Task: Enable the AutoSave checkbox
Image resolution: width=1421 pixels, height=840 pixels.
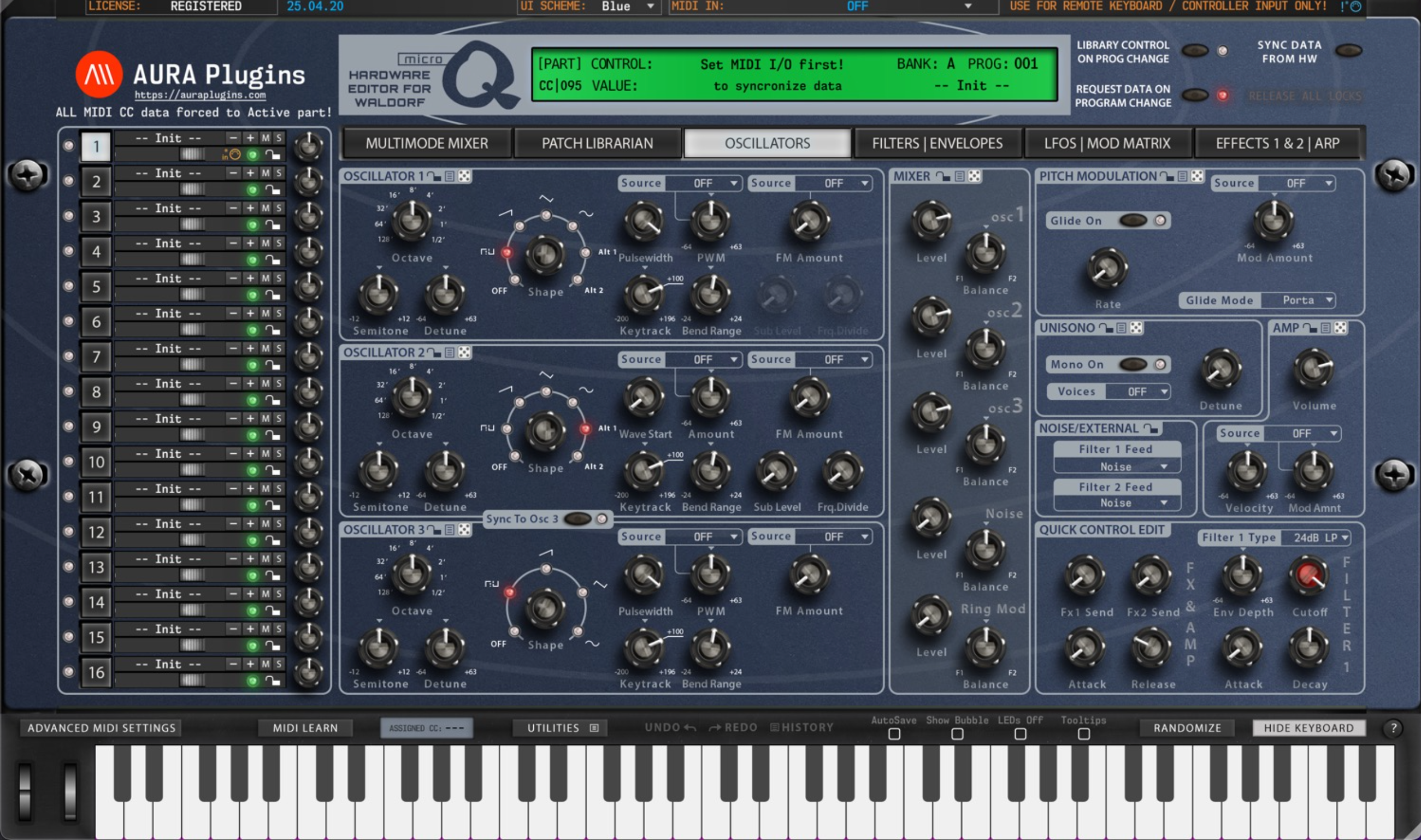Action: tap(894, 734)
